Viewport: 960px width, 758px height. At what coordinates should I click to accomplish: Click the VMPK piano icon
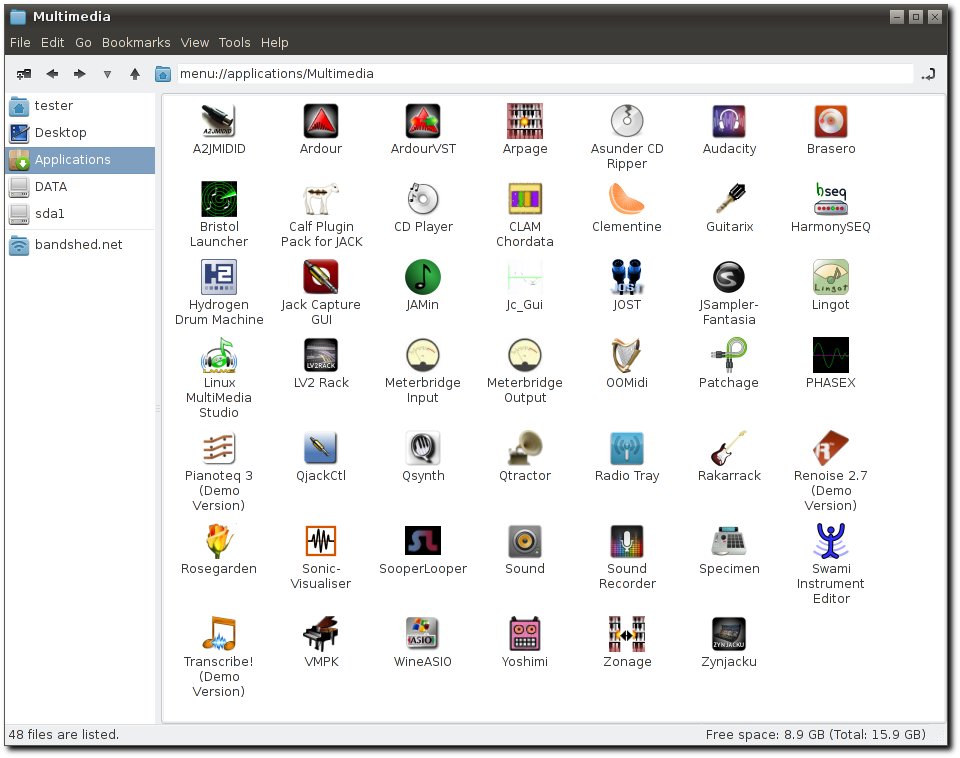pos(321,634)
